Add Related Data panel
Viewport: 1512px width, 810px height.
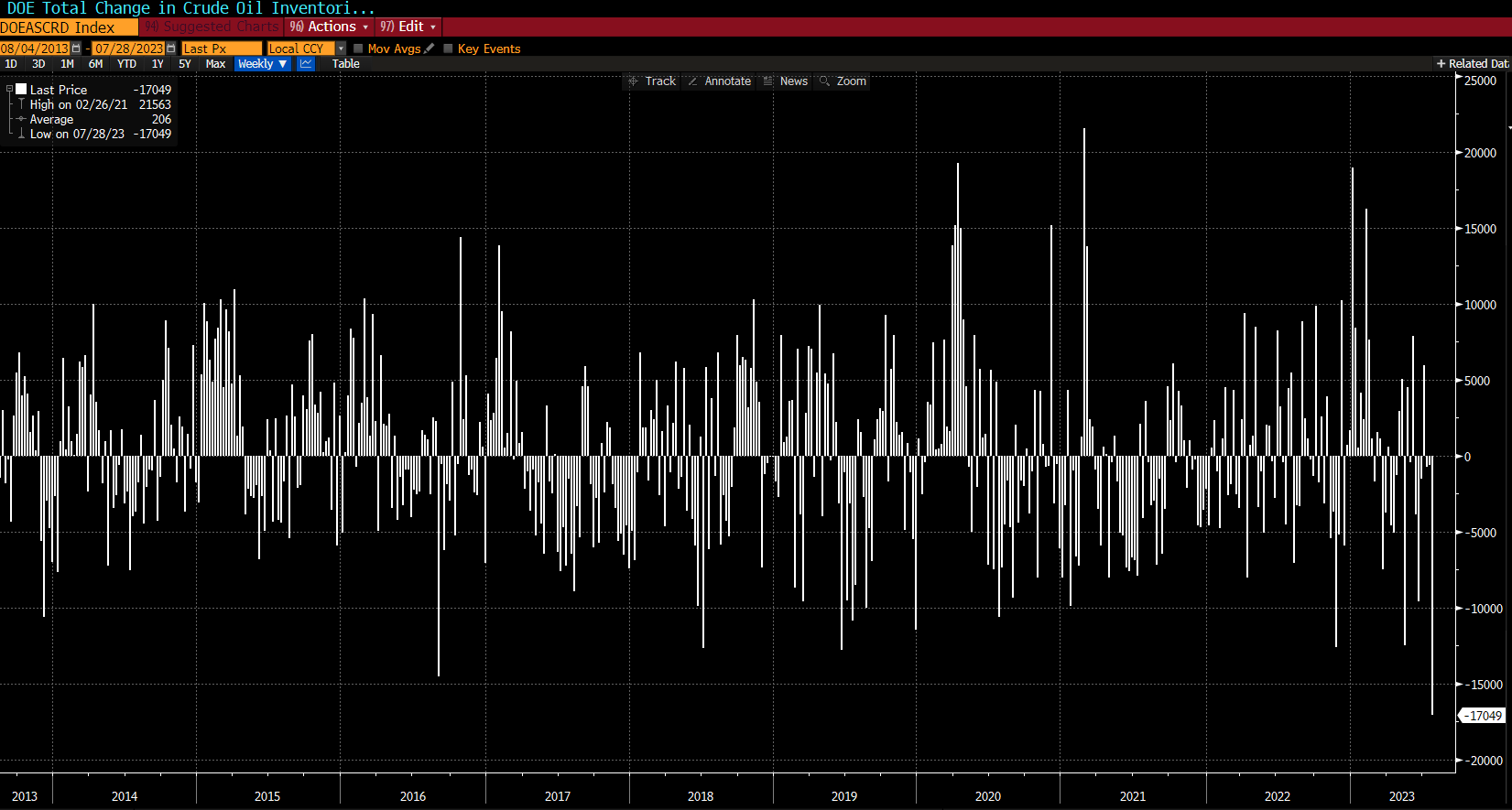(1472, 64)
